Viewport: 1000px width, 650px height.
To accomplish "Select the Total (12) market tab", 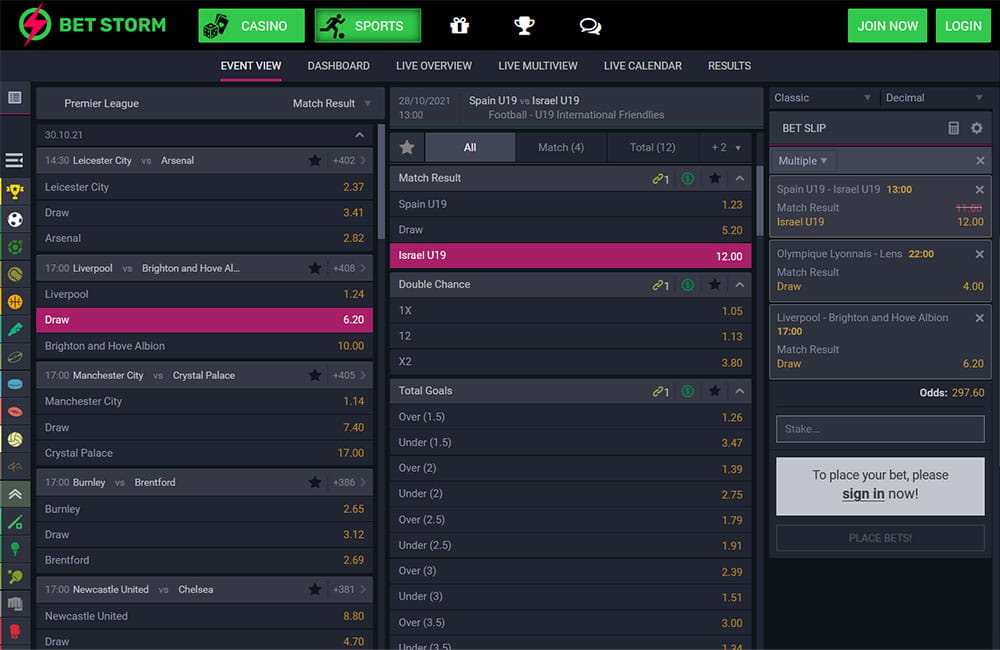I will [x=652, y=147].
